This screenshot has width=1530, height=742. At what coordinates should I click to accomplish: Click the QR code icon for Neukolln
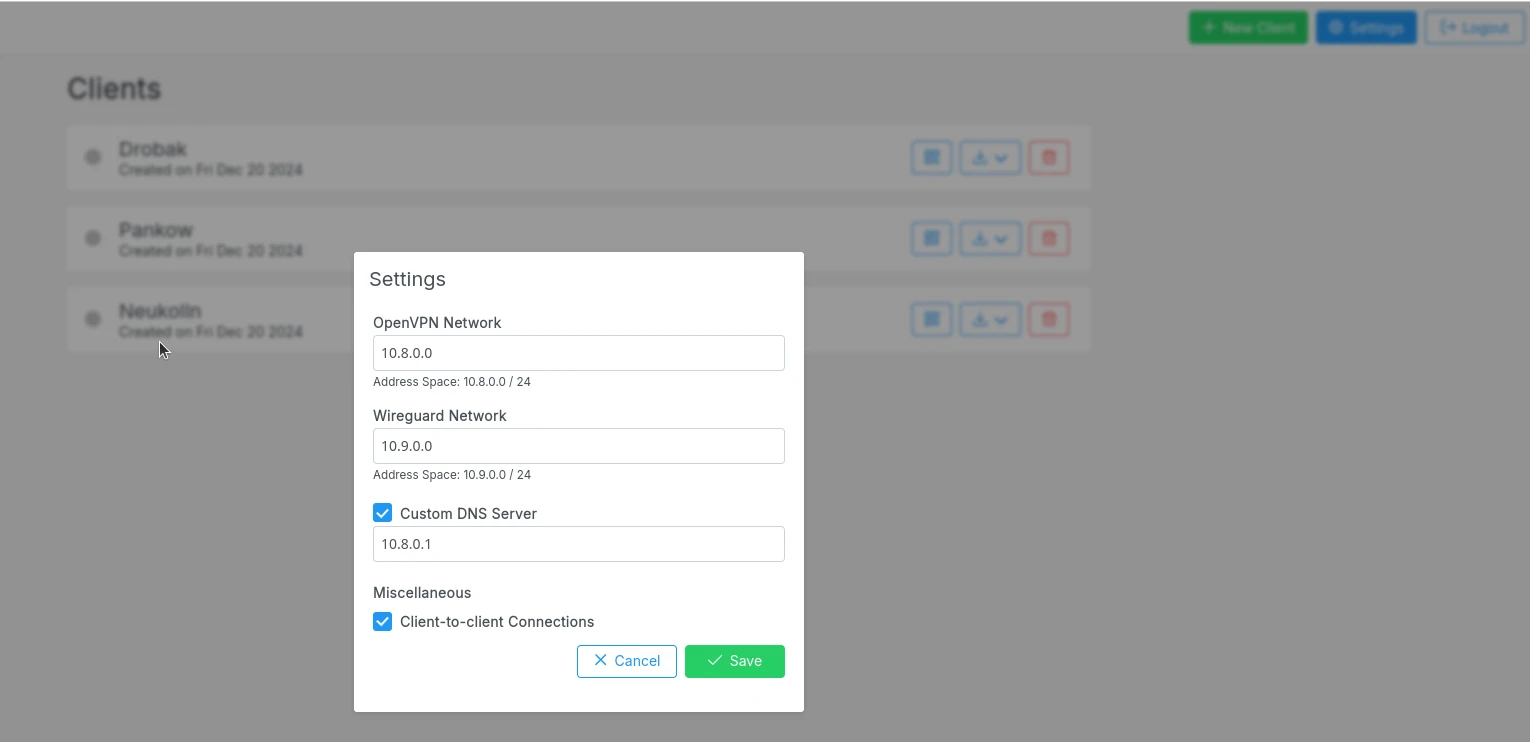(931, 320)
